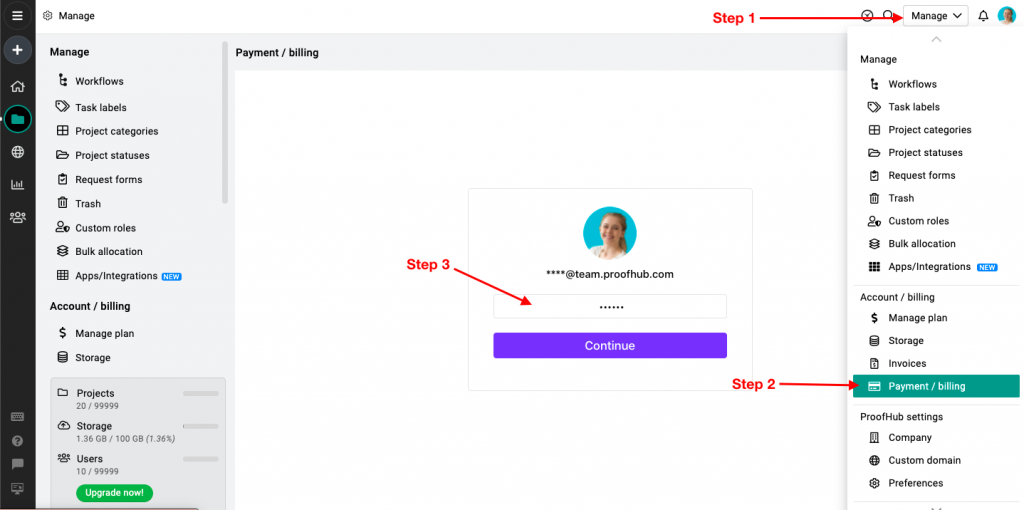The width and height of the screenshot is (1024, 510).
Task: Collapse the dropdown using the up chevron
Action: point(936,40)
